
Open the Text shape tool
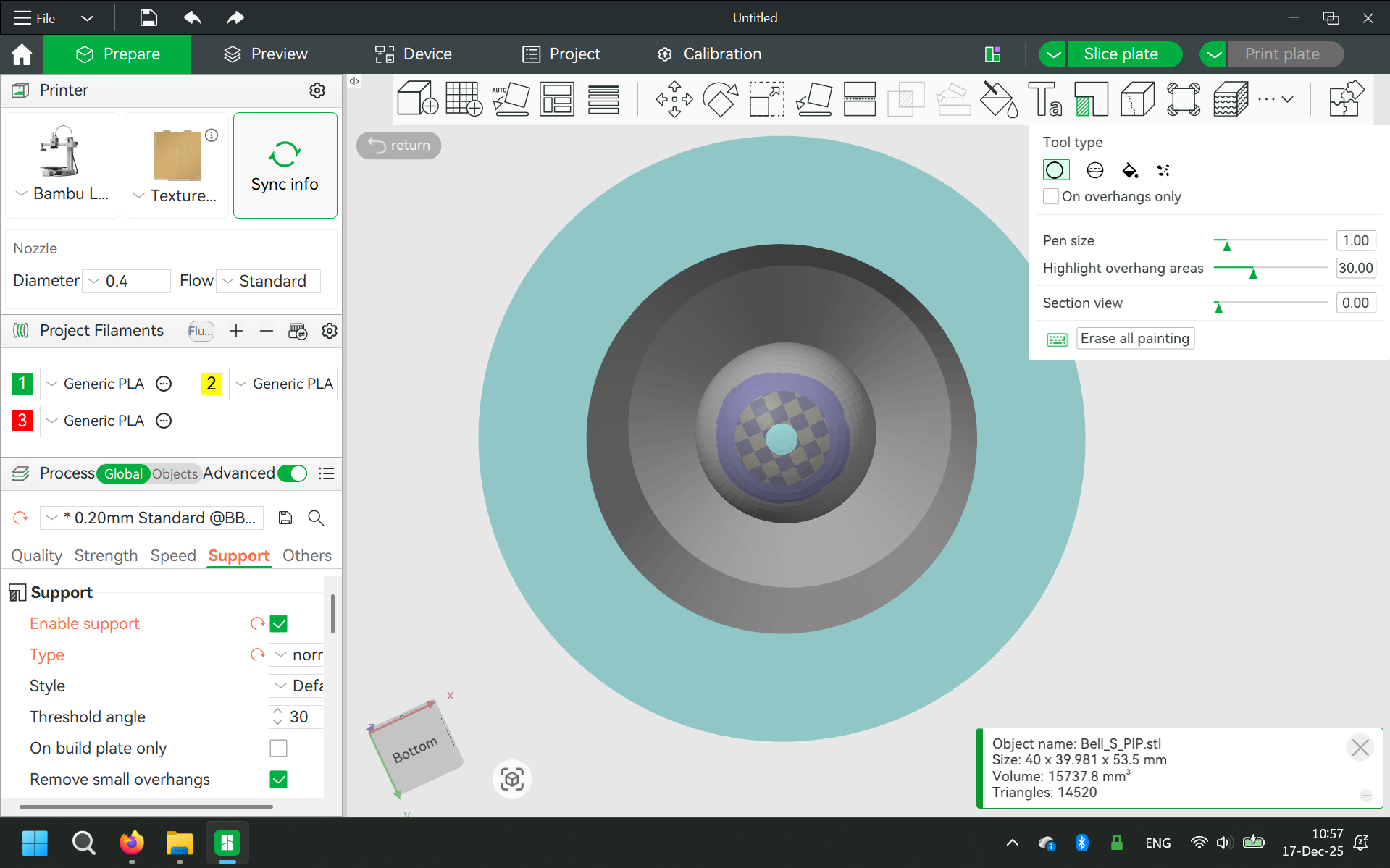(1044, 98)
